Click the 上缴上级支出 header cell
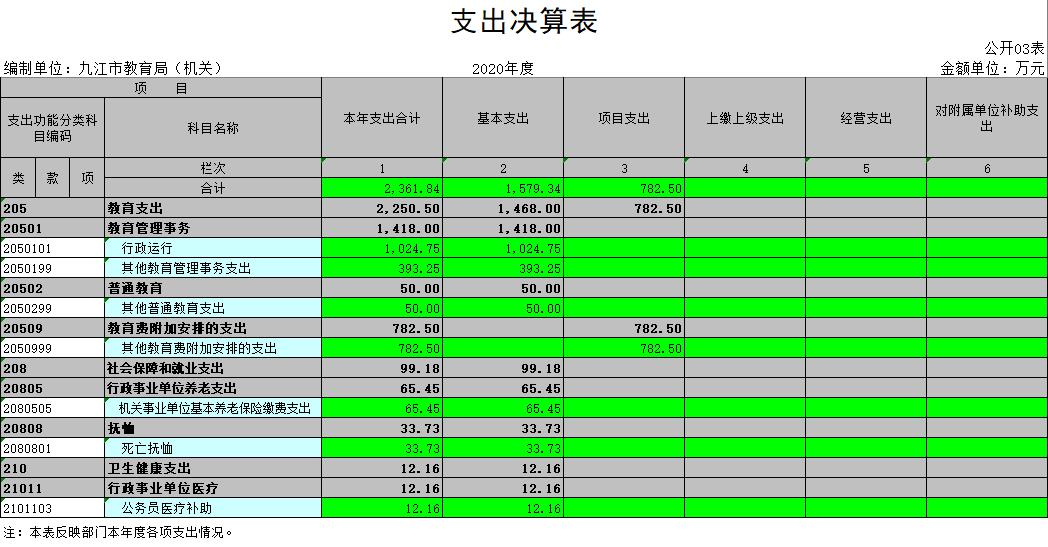This screenshot has width=1048, height=547. [x=745, y=118]
